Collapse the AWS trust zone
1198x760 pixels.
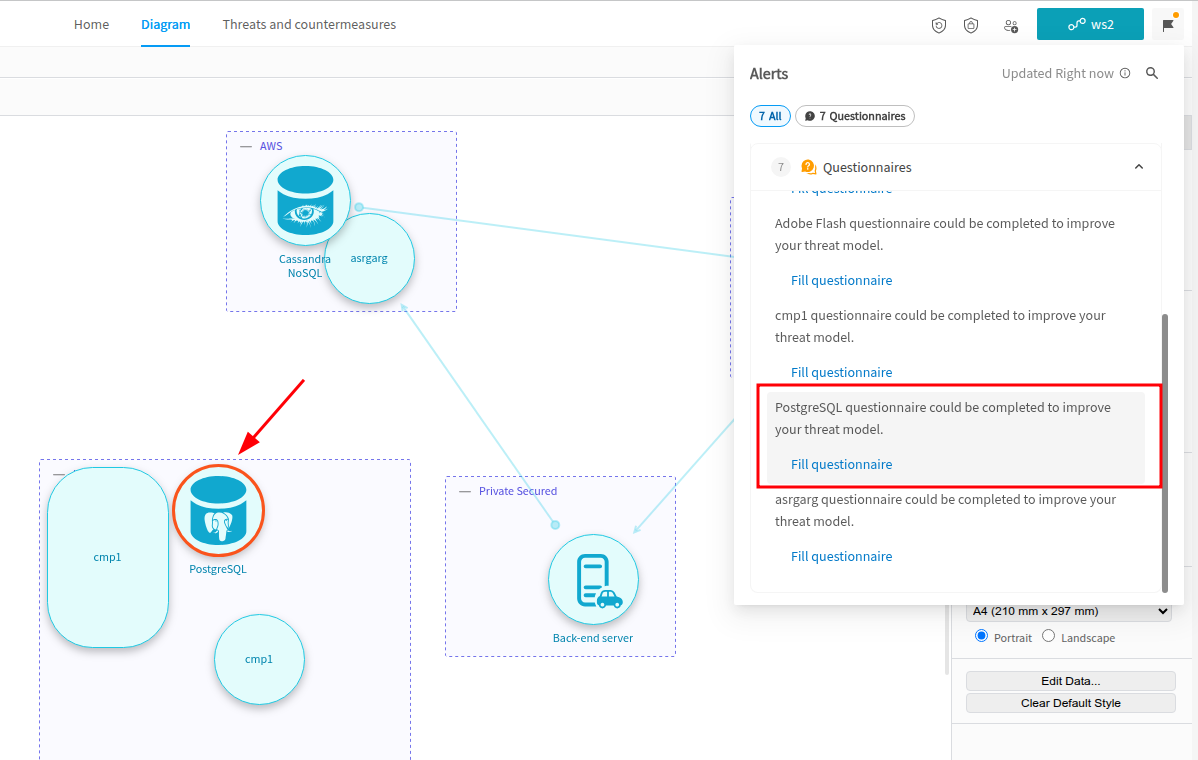coord(246,146)
